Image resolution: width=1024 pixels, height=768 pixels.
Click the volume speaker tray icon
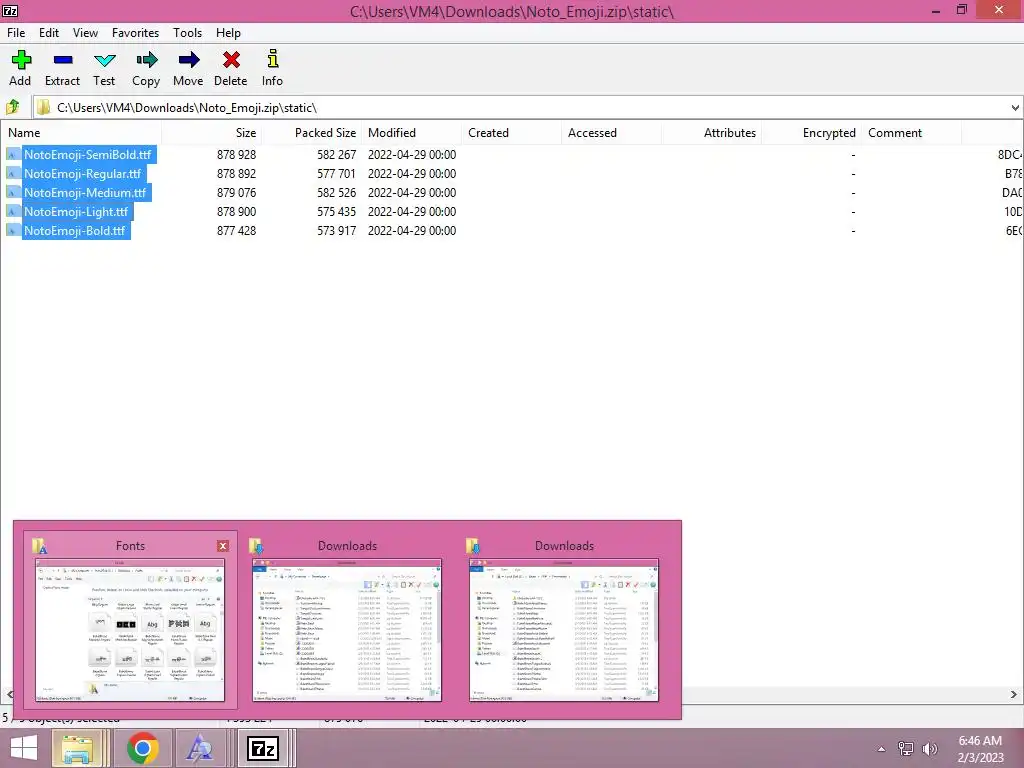(930, 749)
